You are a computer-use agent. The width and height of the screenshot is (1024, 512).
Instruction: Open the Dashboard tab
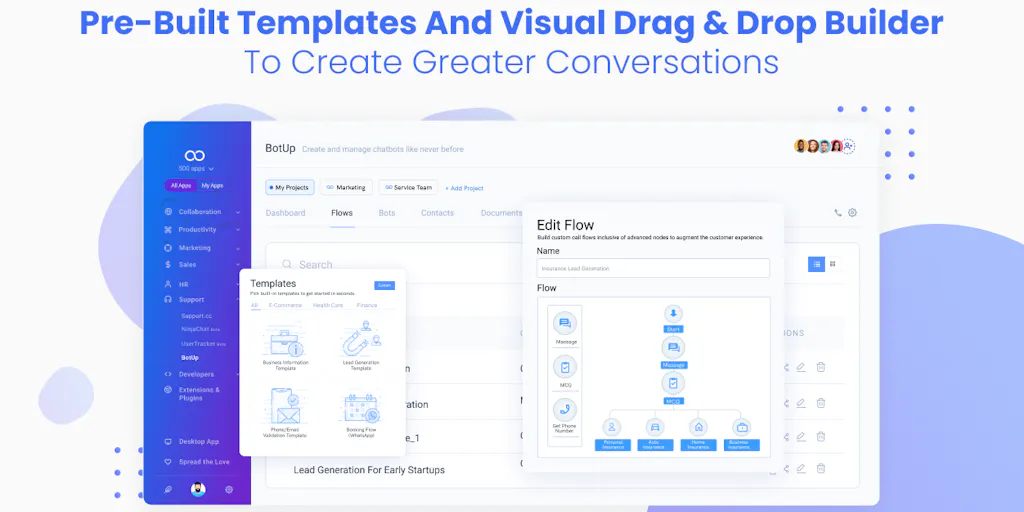click(285, 213)
